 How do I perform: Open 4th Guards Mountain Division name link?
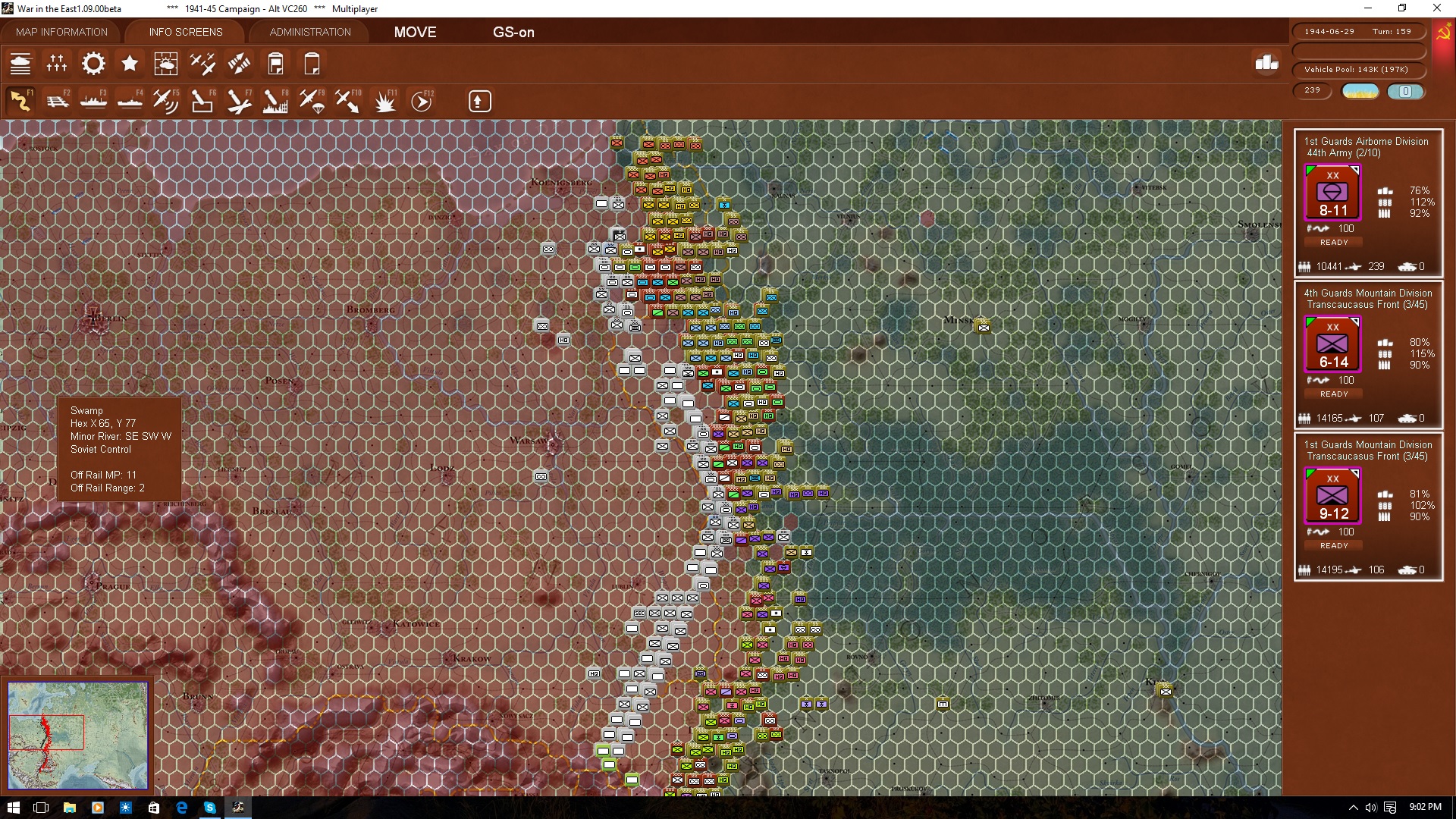[x=1368, y=293]
